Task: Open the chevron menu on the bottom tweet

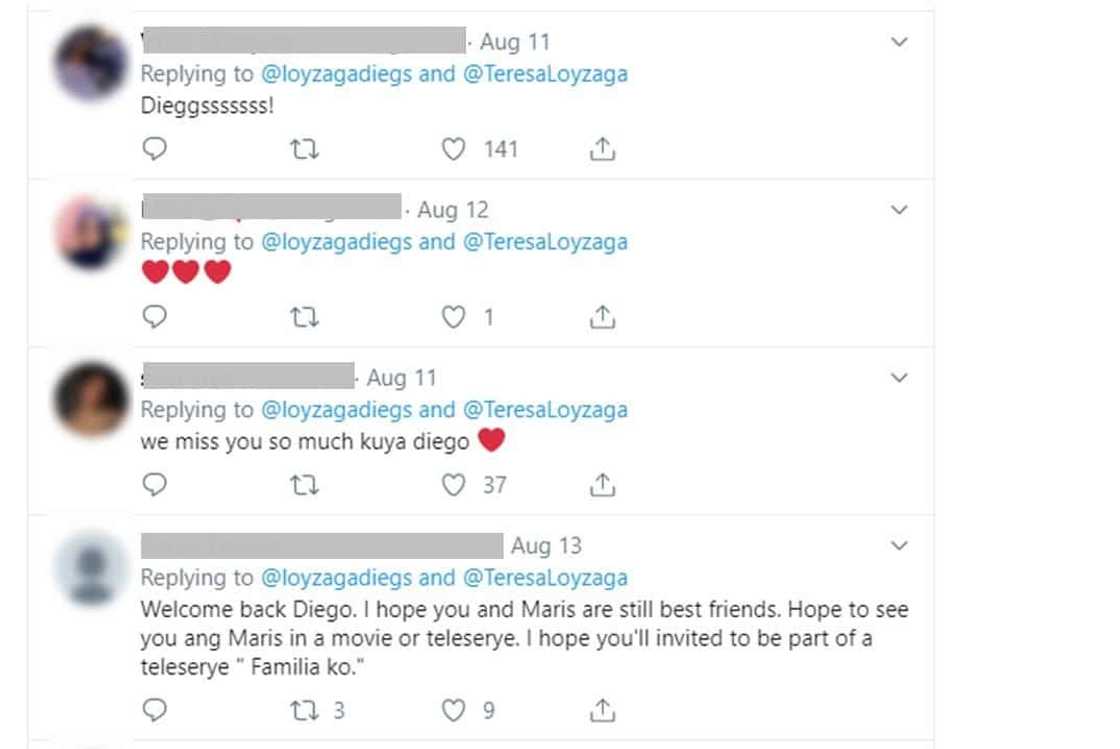Action: pyautogui.click(x=899, y=546)
